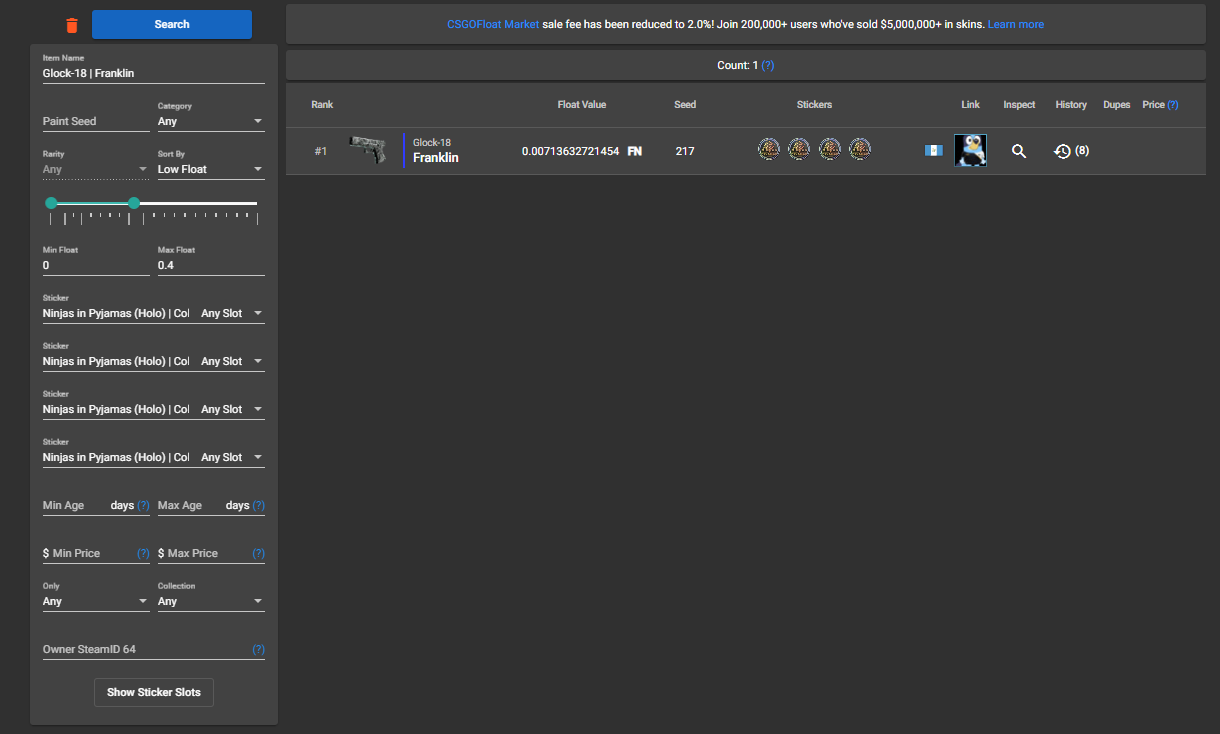The width and height of the screenshot is (1220, 734).
Task: Open the Learn more link
Action: coord(1016,24)
